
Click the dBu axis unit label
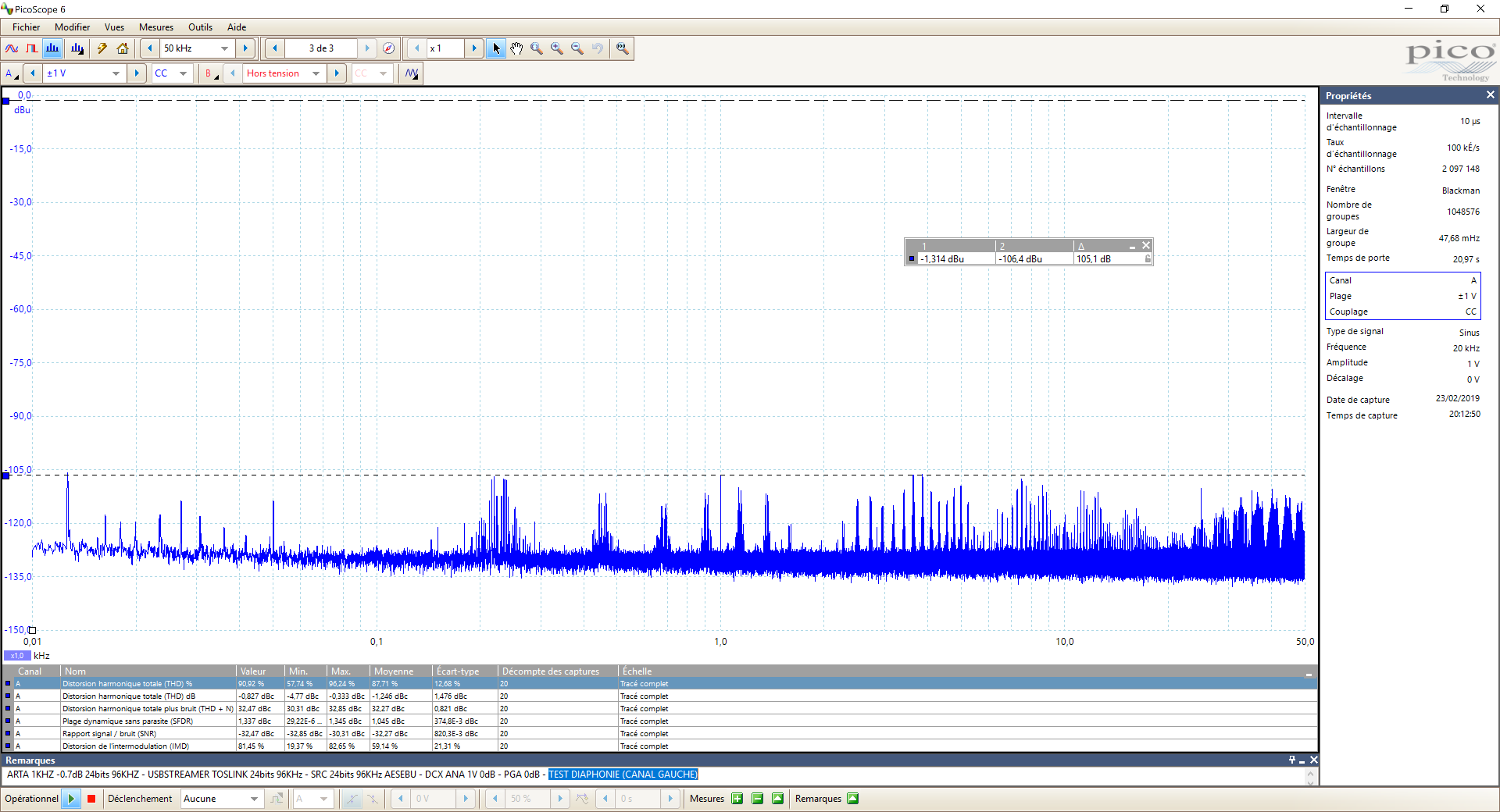click(x=22, y=110)
